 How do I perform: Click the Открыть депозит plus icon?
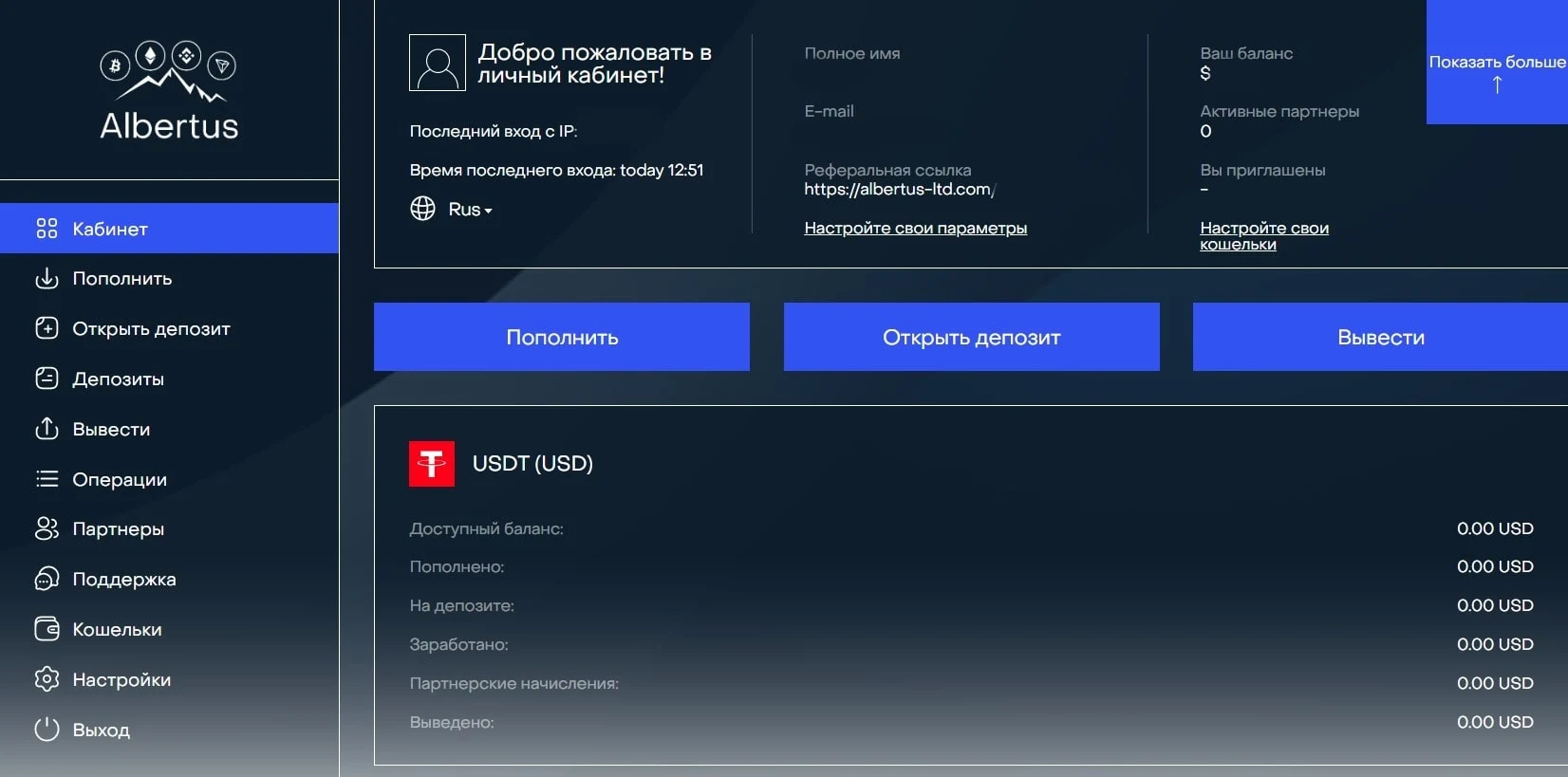pos(47,328)
